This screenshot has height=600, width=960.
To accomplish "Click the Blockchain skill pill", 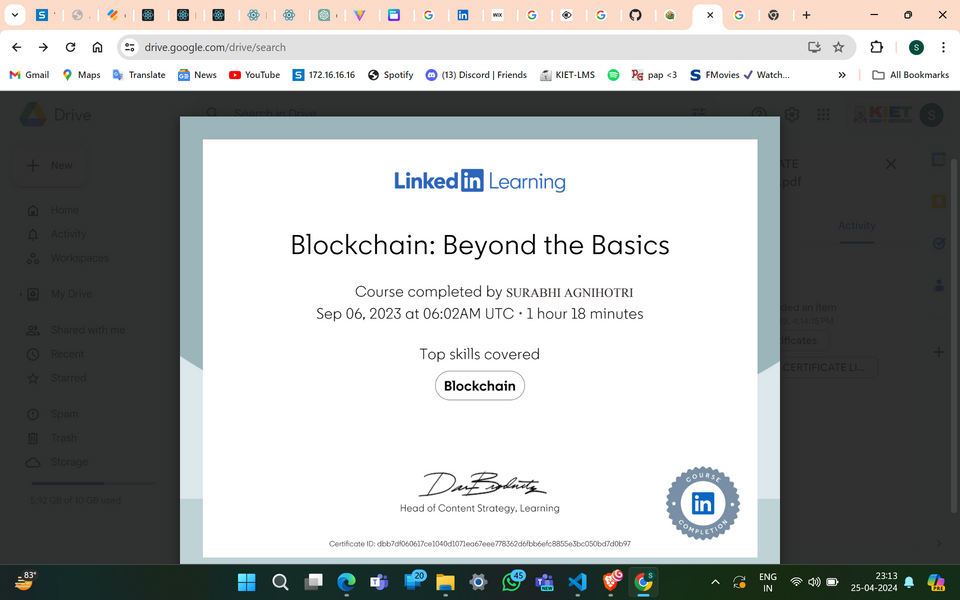I will tap(480, 386).
